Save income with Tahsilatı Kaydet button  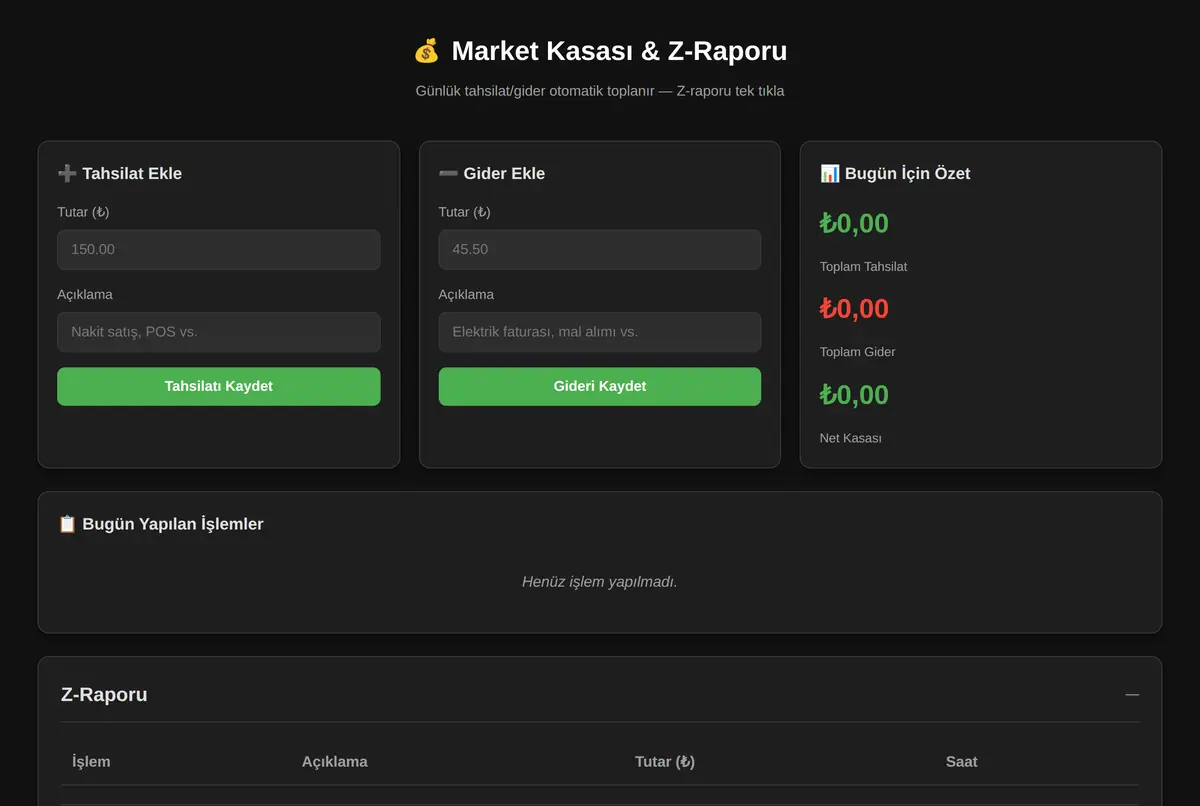218,386
